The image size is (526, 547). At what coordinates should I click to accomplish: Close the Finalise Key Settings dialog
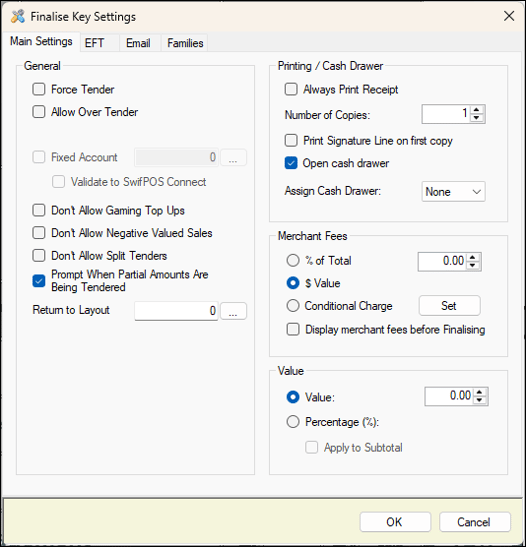509,16
